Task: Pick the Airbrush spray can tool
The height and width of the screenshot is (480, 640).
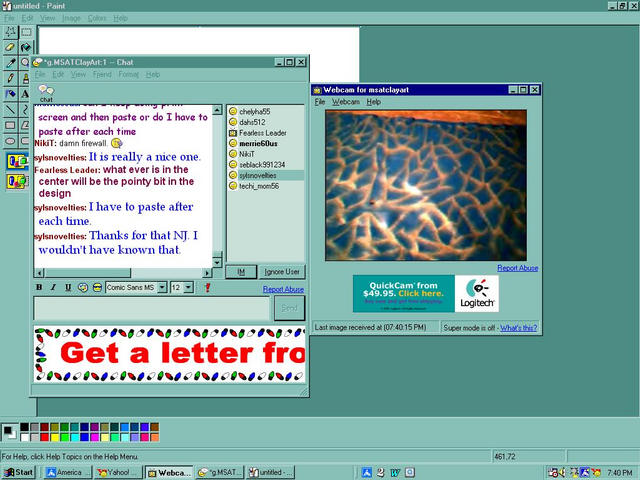Action: pos(10,94)
